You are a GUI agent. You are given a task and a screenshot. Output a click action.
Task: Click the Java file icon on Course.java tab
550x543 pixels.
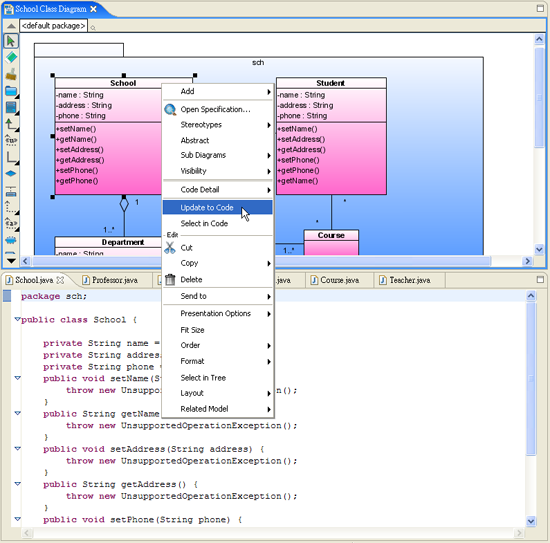[x=315, y=280]
